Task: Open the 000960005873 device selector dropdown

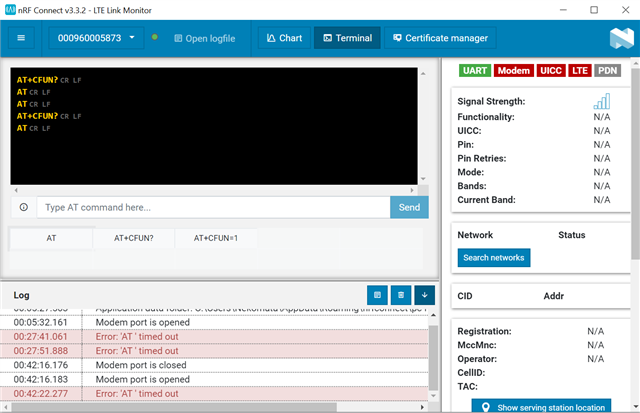Action: click(x=95, y=39)
